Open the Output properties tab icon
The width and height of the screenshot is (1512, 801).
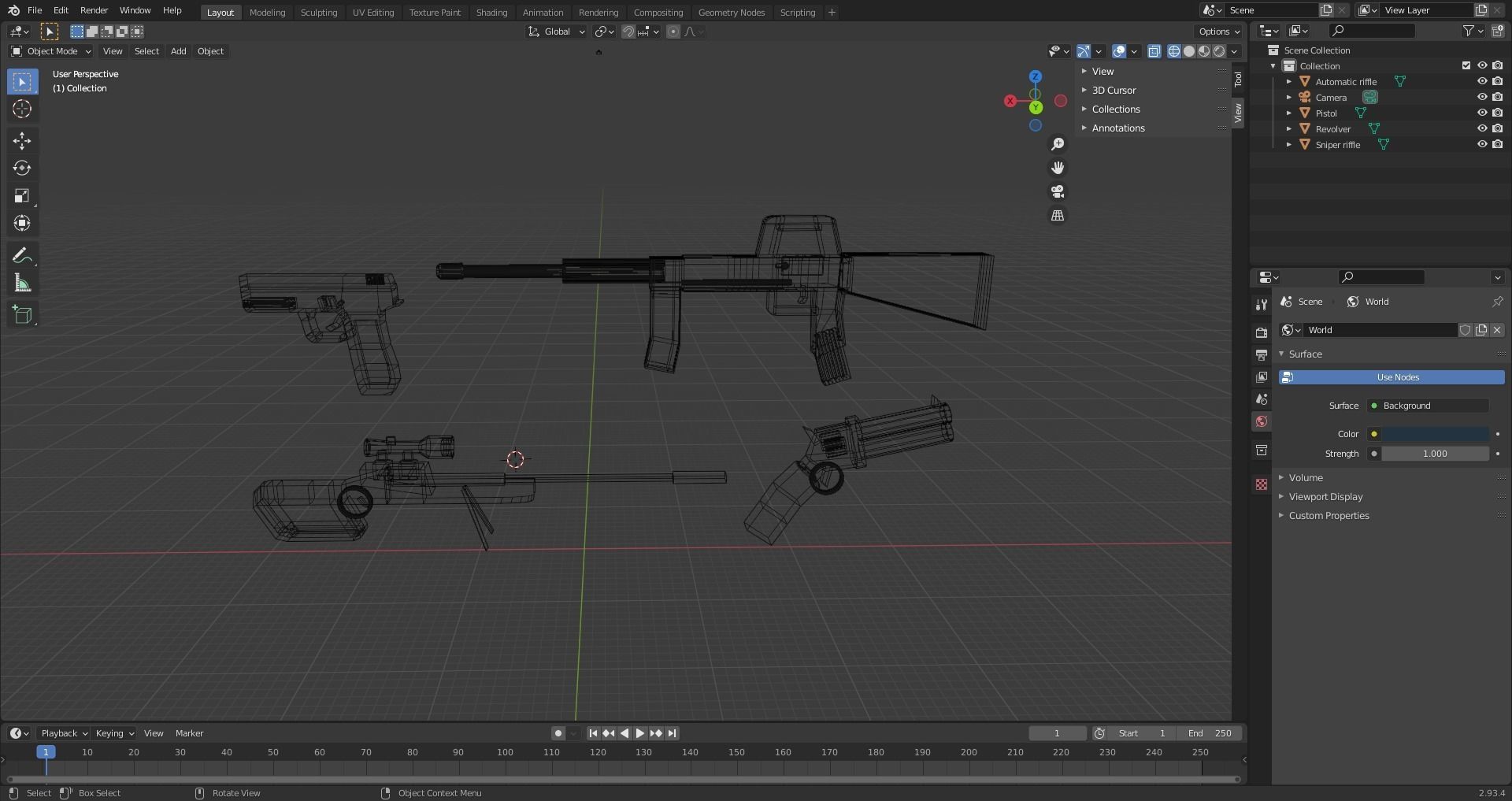coord(1262,355)
